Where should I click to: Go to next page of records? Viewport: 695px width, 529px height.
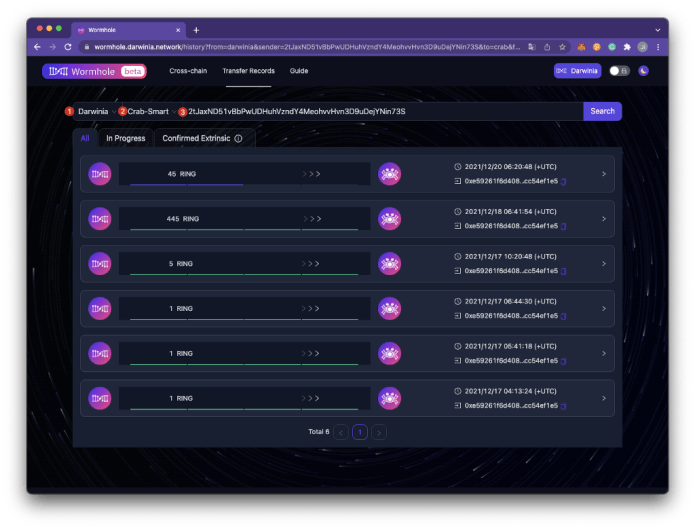point(379,432)
